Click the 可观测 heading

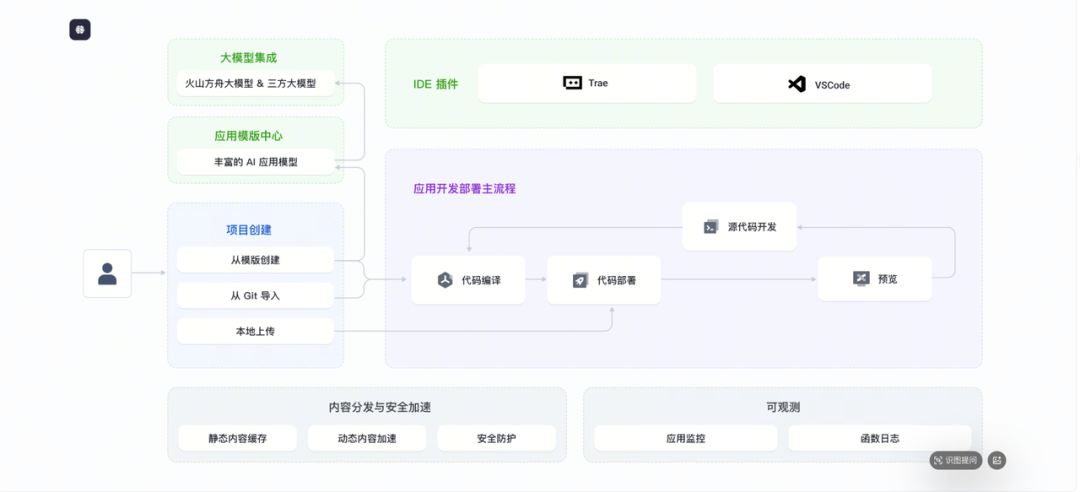[783, 407]
